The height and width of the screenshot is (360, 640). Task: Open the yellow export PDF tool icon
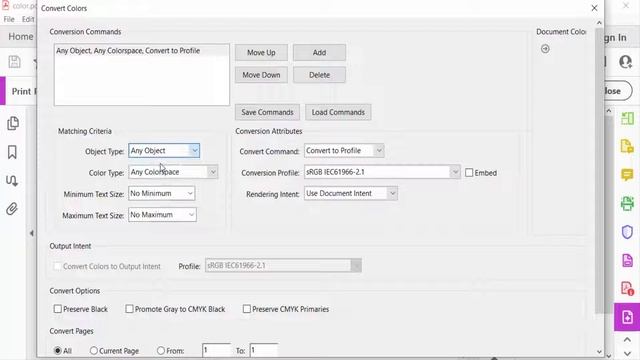click(627, 146)
